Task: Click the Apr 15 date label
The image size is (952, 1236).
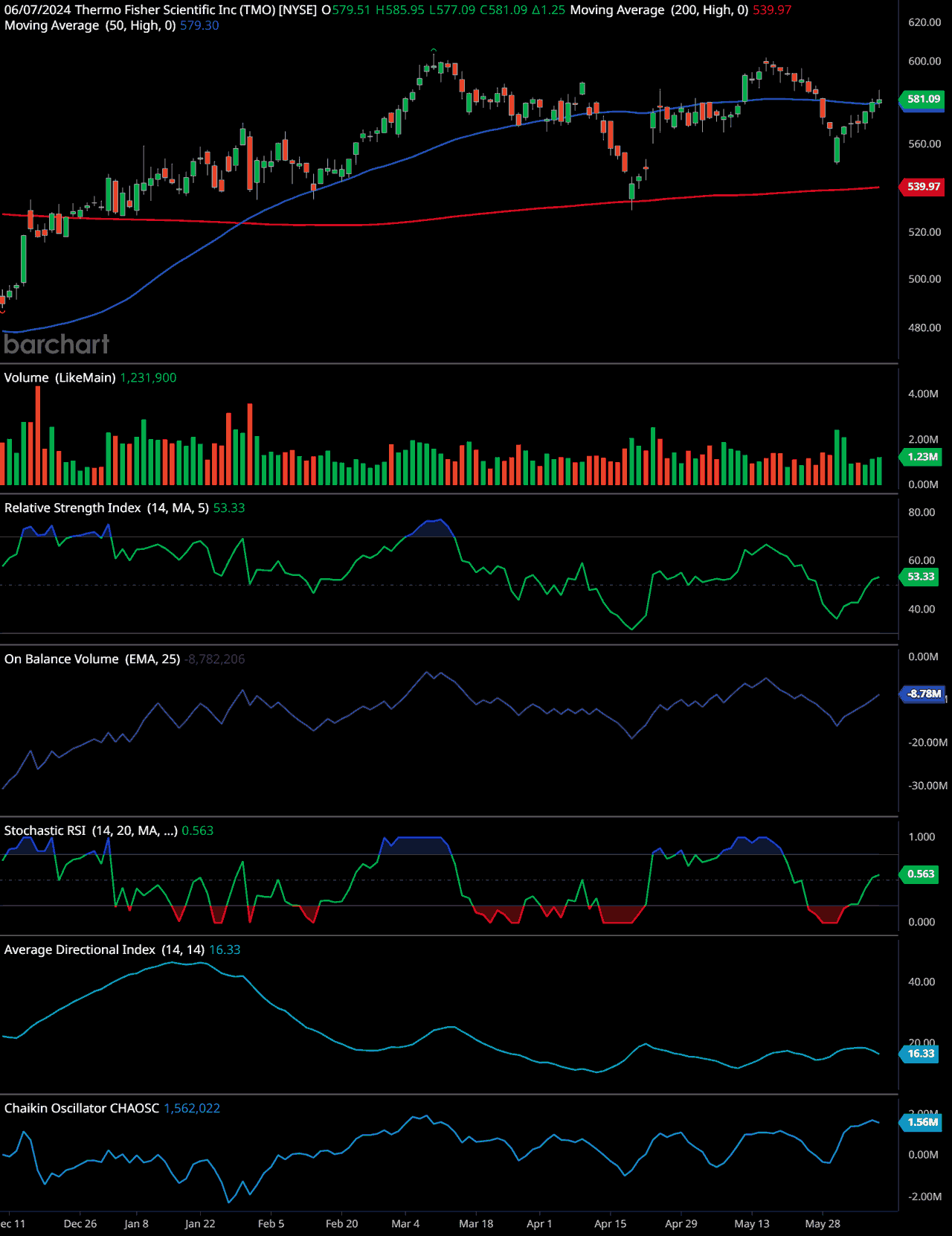Action: click(x=611, y=1224)
